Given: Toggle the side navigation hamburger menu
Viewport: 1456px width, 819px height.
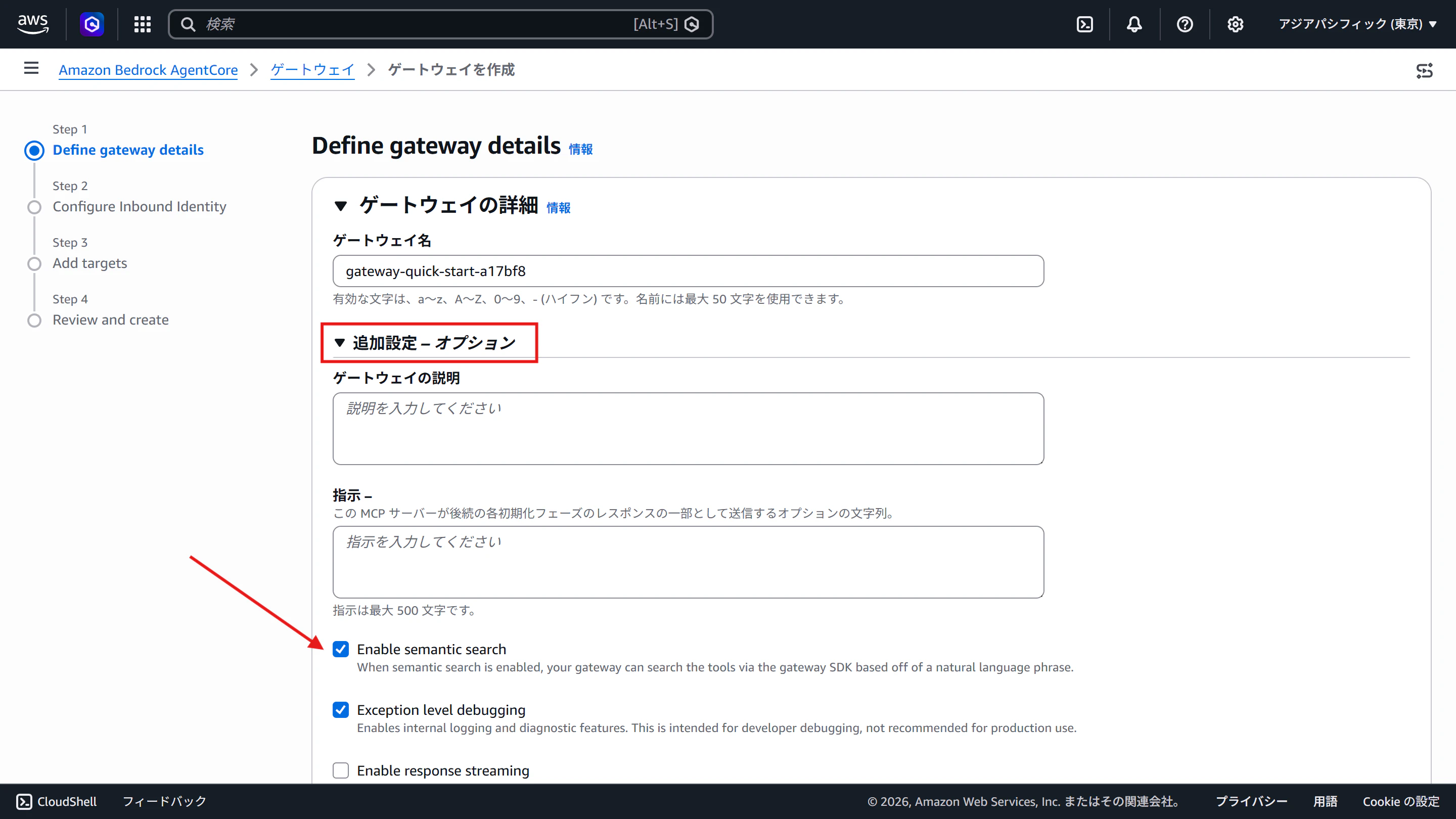Looking at the screenshot, I should (32, 68).
